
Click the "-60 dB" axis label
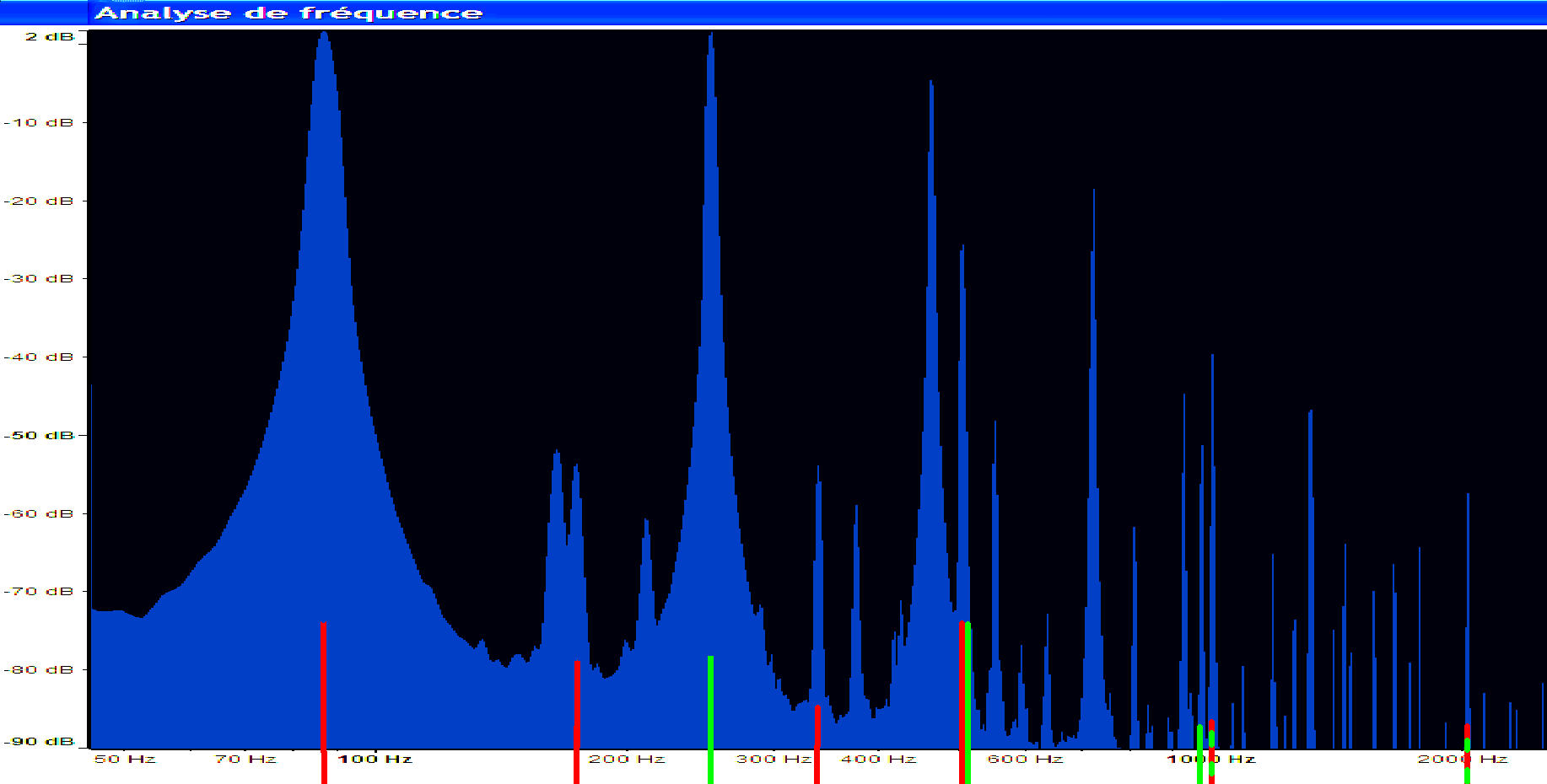(x=39, y=513)
